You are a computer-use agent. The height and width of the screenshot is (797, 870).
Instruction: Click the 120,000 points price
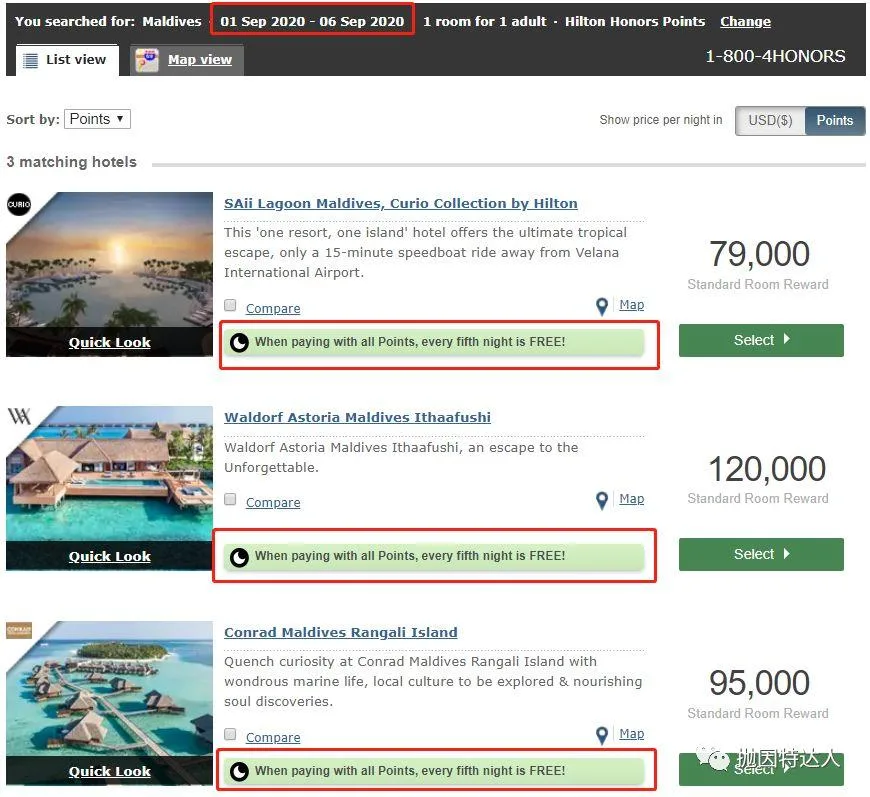(x=767, y=469)
